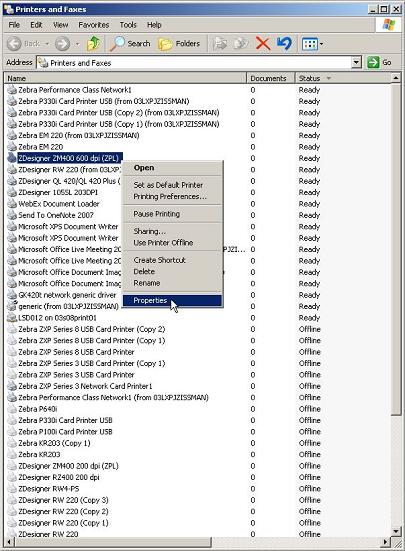Image resolution: width=405 pixels, height=551 pixels.
Task: Select ZDesigner RW 220 (Copy 3) entry
Action: [63, 500]
